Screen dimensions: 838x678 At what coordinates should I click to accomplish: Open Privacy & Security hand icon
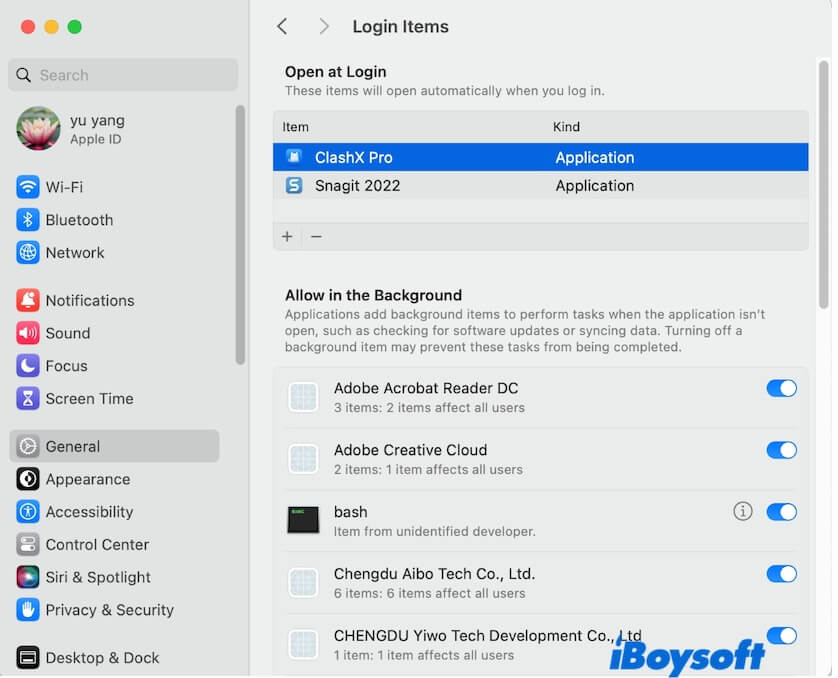click(x=28, y=610)
